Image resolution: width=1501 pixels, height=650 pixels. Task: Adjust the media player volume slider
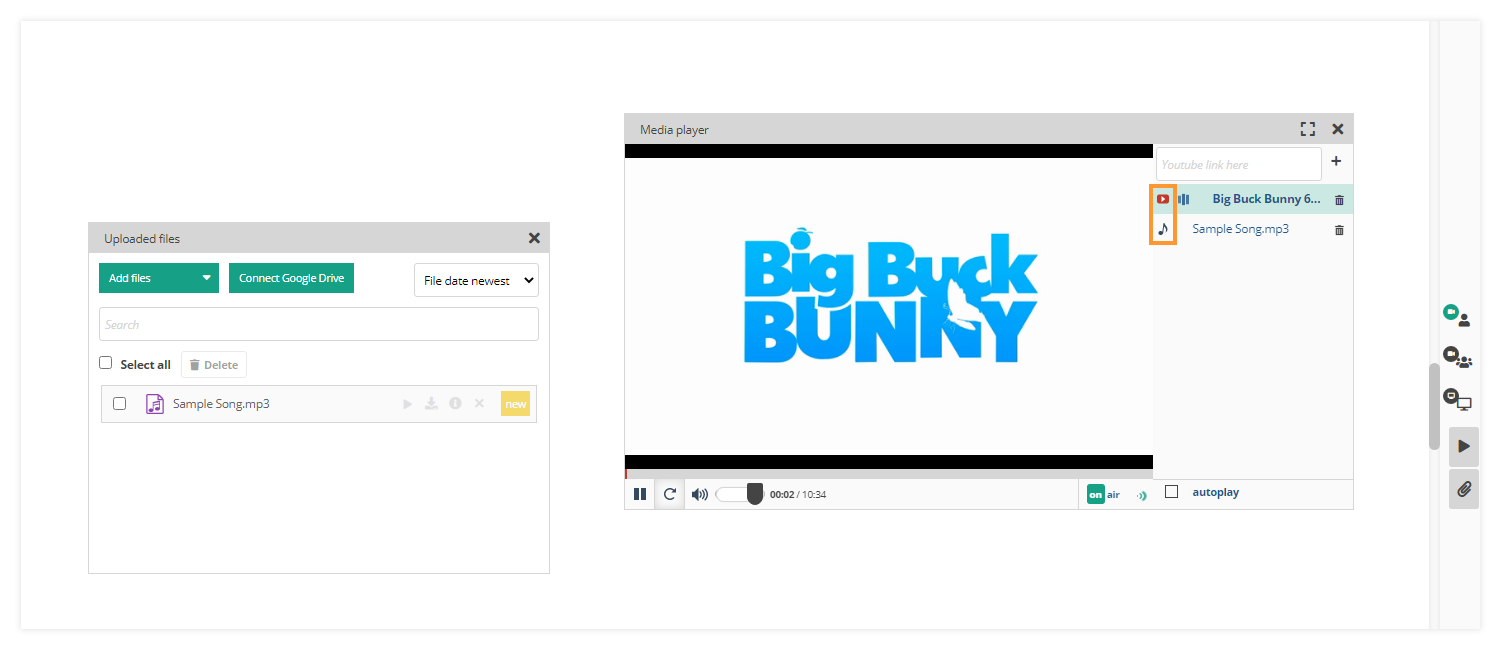[x=740, y=494]
